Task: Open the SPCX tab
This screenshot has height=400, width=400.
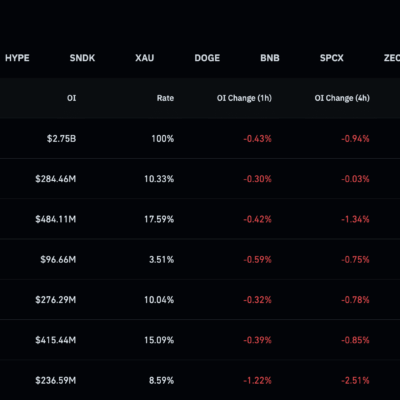Action: pos(332,58)
